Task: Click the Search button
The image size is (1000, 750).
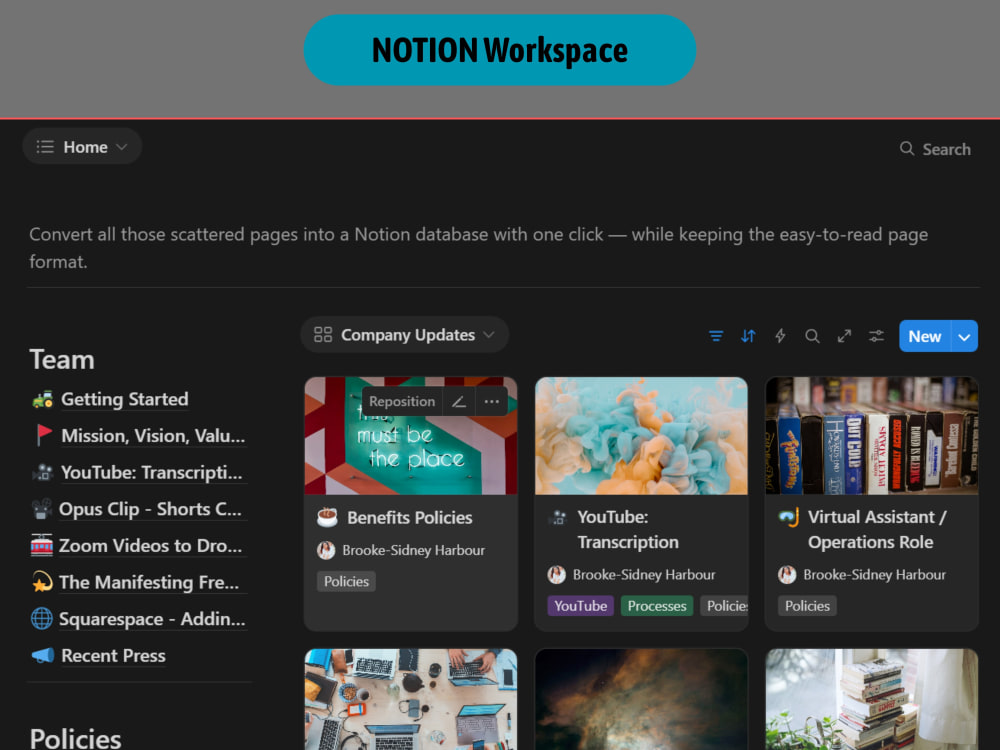Action: (x=935, y=149)
